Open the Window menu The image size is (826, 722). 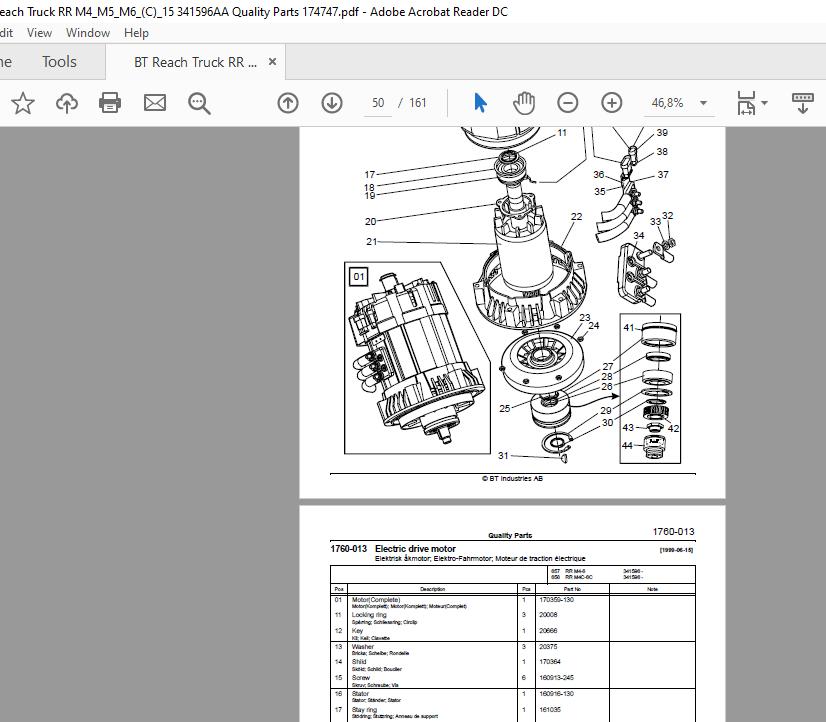pos(88,33)
